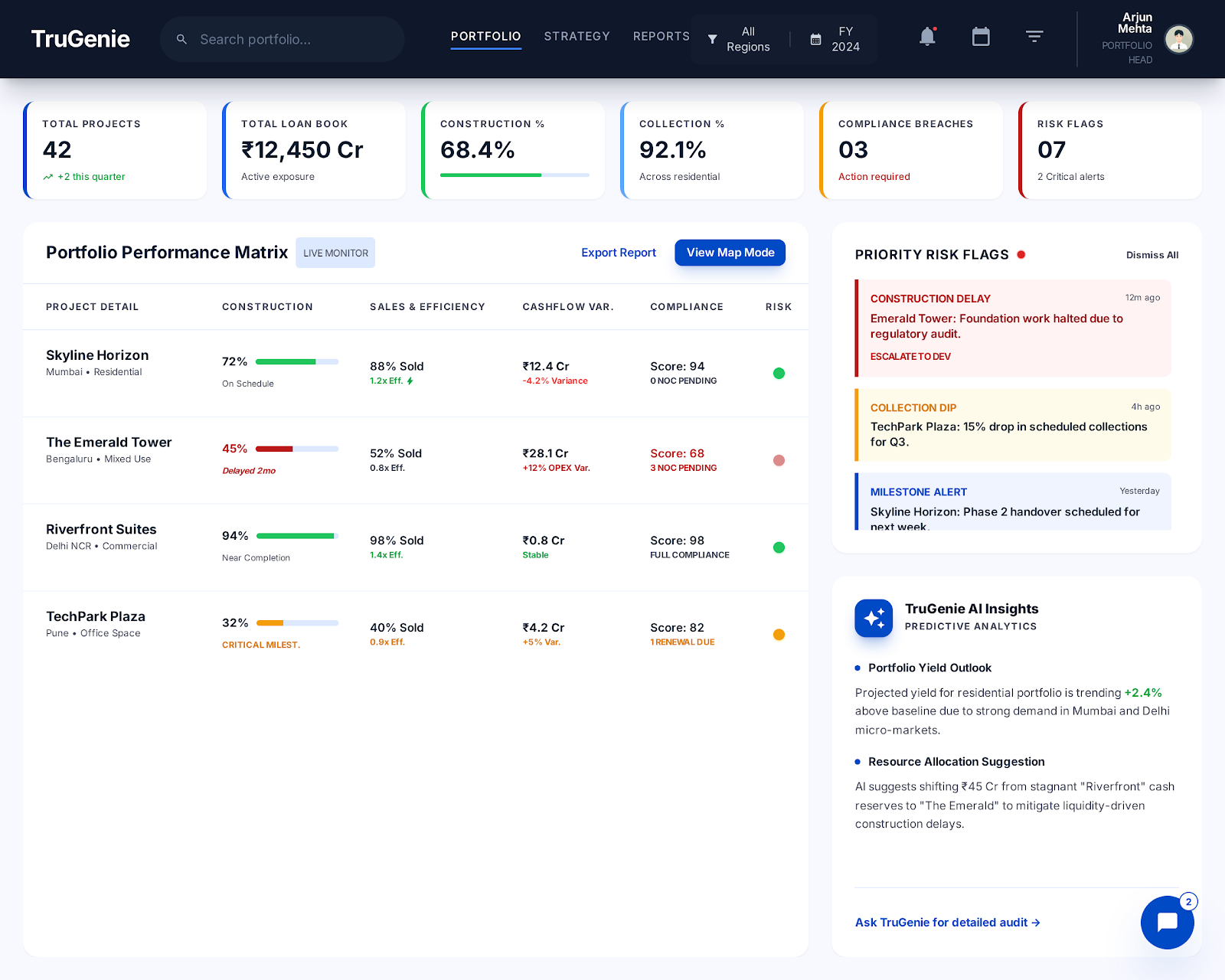Viewport: 1225px width, 980px height.
Task: Click the red risk dot for The Emerald Tower
Action: click(x=779, y=460)
